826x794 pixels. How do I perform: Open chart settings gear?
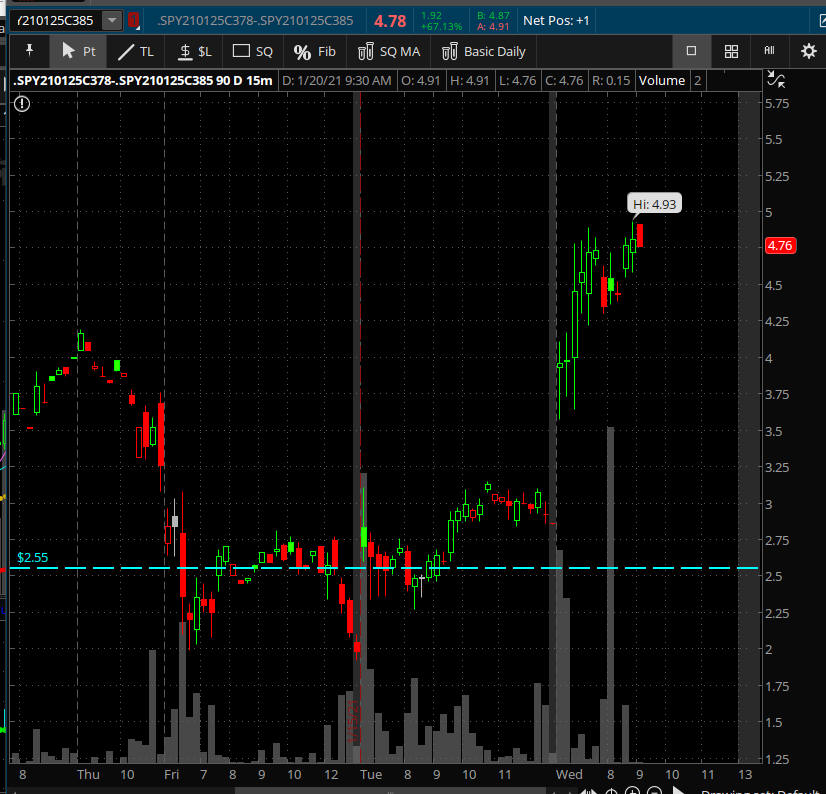[809, 51]
